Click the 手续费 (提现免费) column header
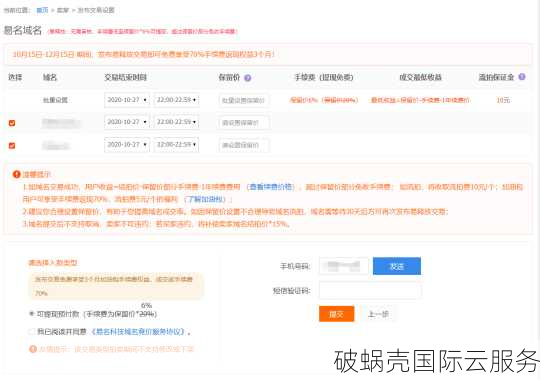The width and height of the screenshot is (540, 380). coord(323,77)
